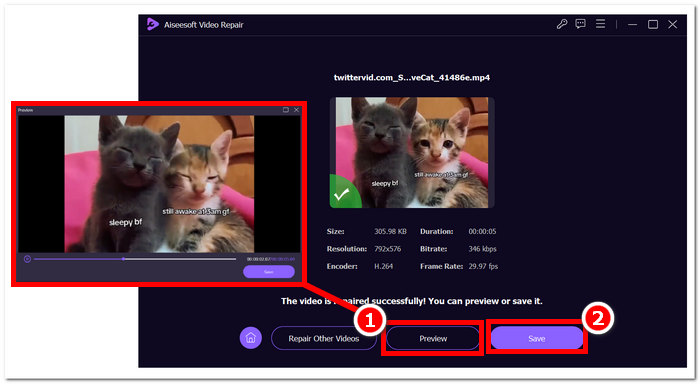Open the feedback chat icon
This screenshot has height=384, width=700.
coord(580,24)
